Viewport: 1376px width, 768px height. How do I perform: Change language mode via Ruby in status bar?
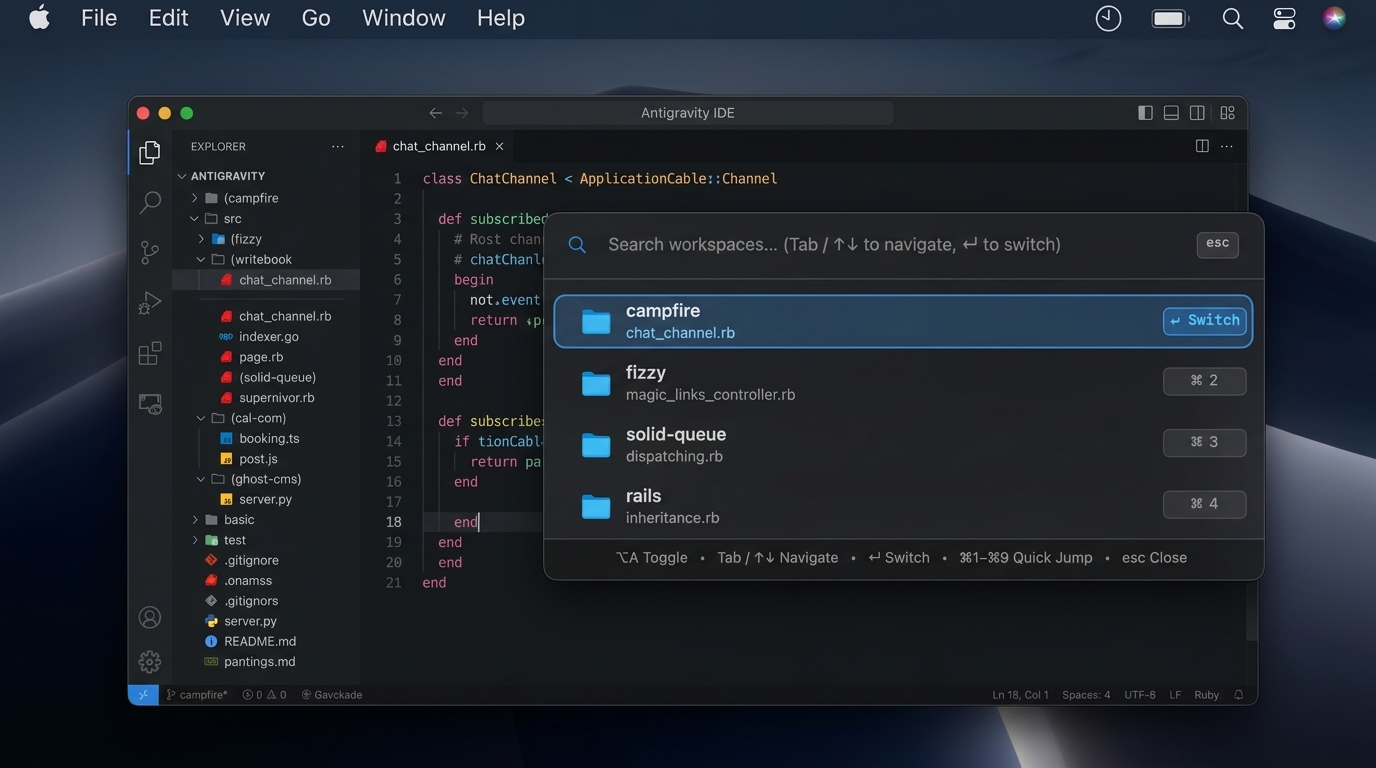[1207, 695]
